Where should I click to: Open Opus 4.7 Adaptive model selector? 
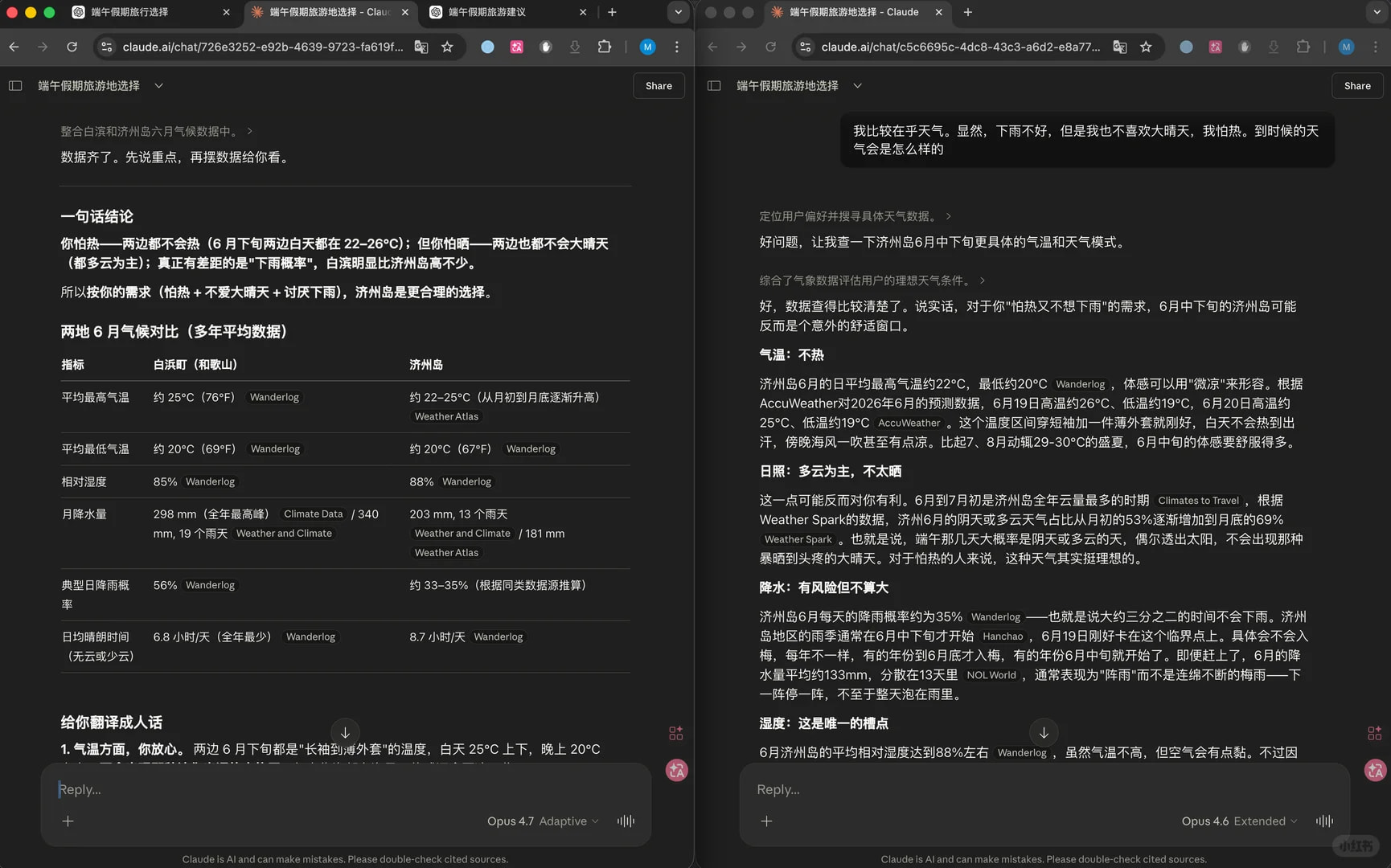[x=543, y=821]
